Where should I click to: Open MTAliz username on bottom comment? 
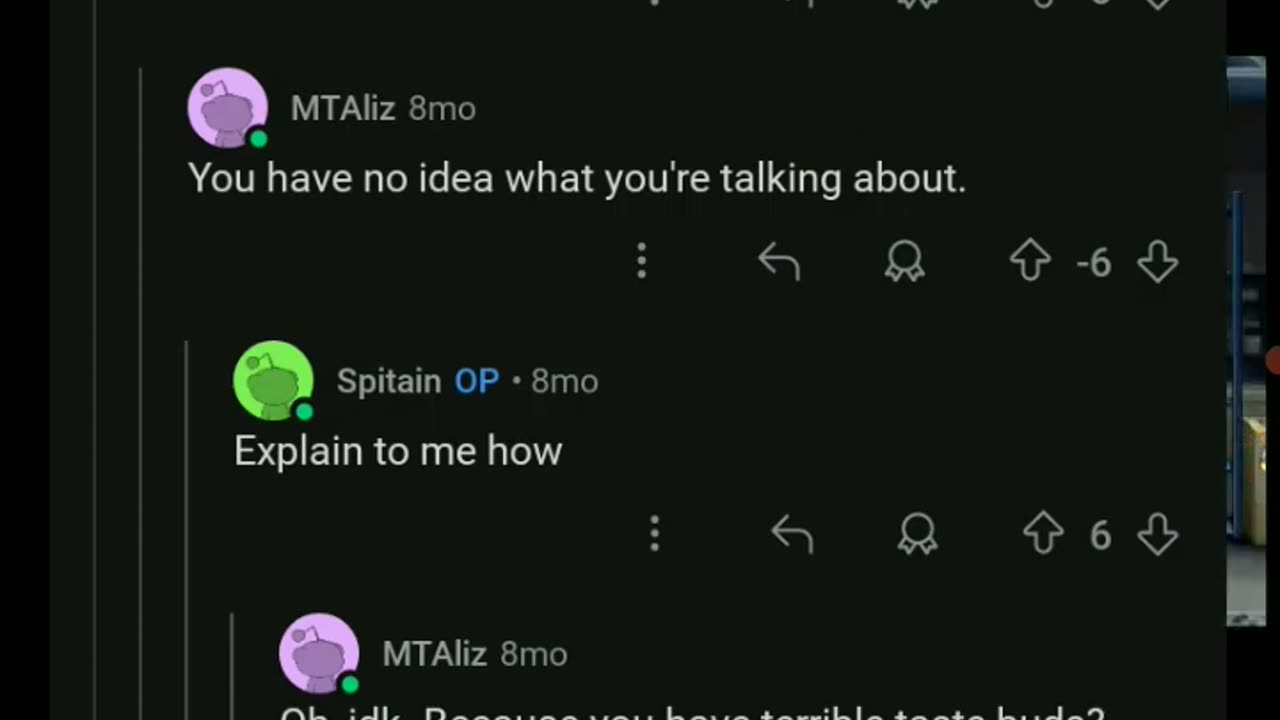point(435,654)
